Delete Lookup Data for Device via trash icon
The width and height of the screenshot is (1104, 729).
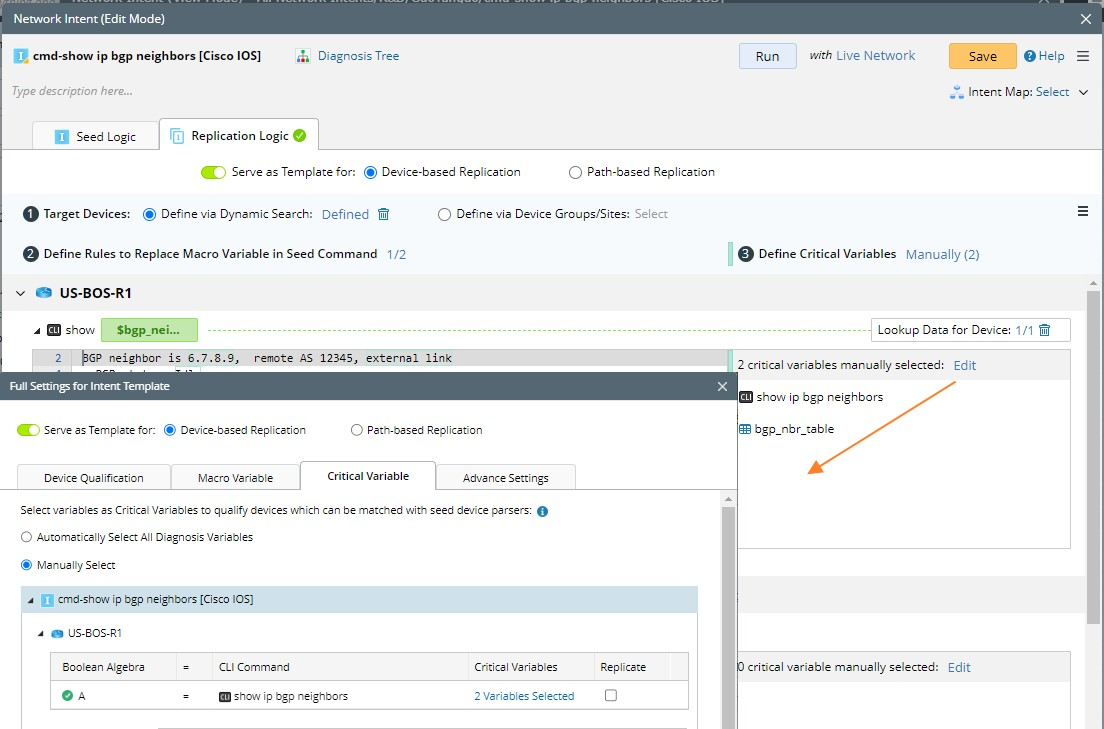coord(1045,330)
